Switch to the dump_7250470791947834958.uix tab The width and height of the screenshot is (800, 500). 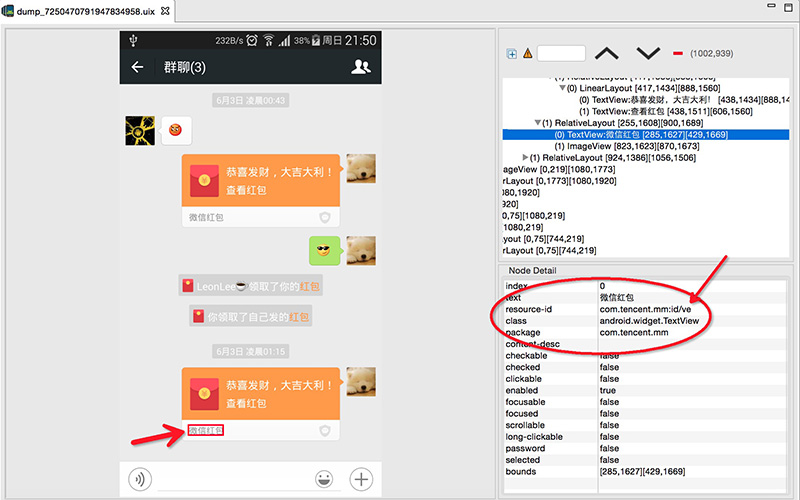pyautogui.click(x=85, y=11)
